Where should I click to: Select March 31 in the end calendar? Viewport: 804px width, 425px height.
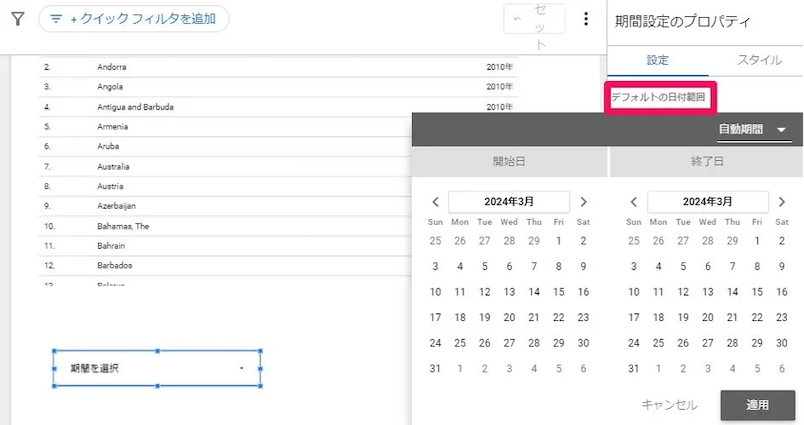634,369
